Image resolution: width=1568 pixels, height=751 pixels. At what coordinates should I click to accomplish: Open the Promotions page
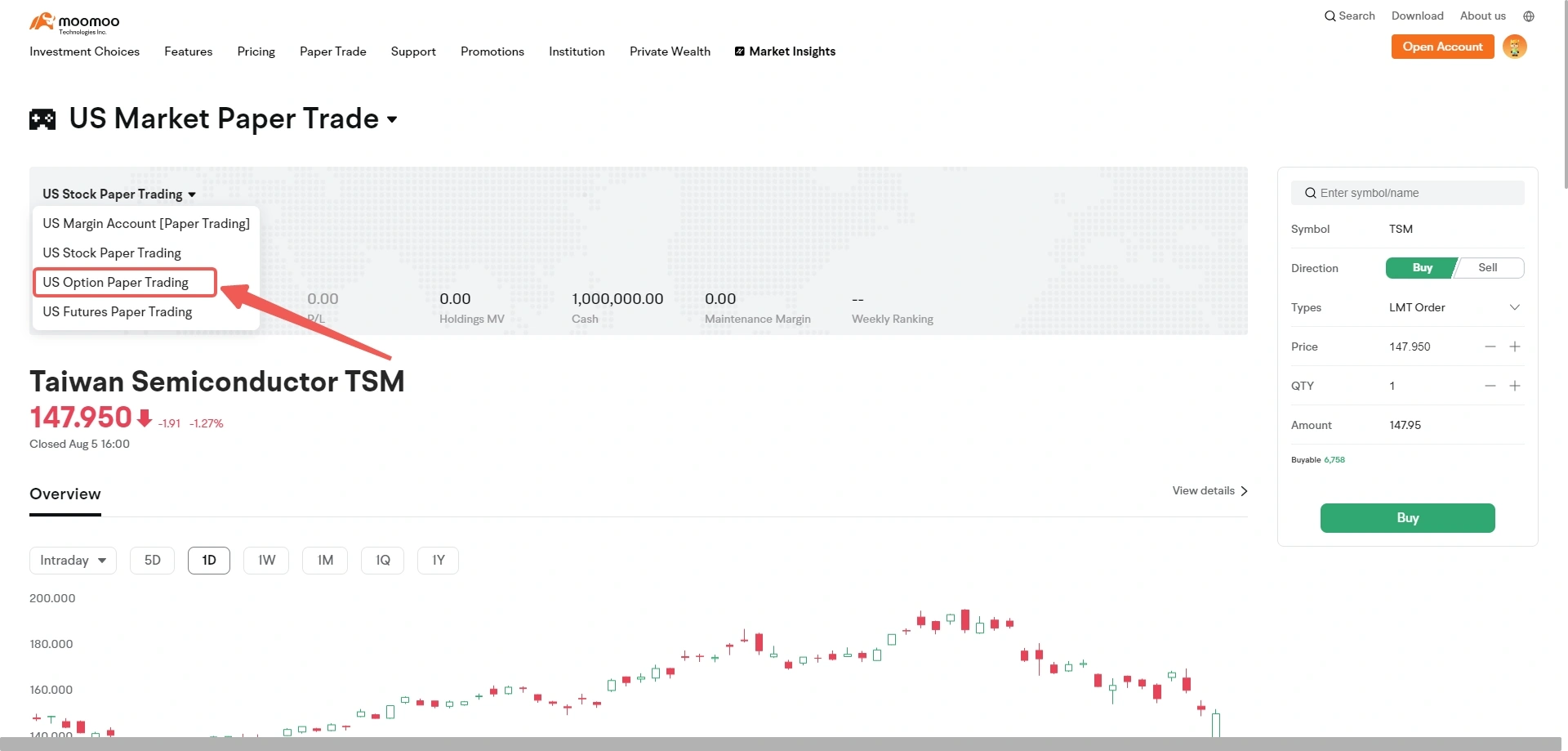point(492,51)
